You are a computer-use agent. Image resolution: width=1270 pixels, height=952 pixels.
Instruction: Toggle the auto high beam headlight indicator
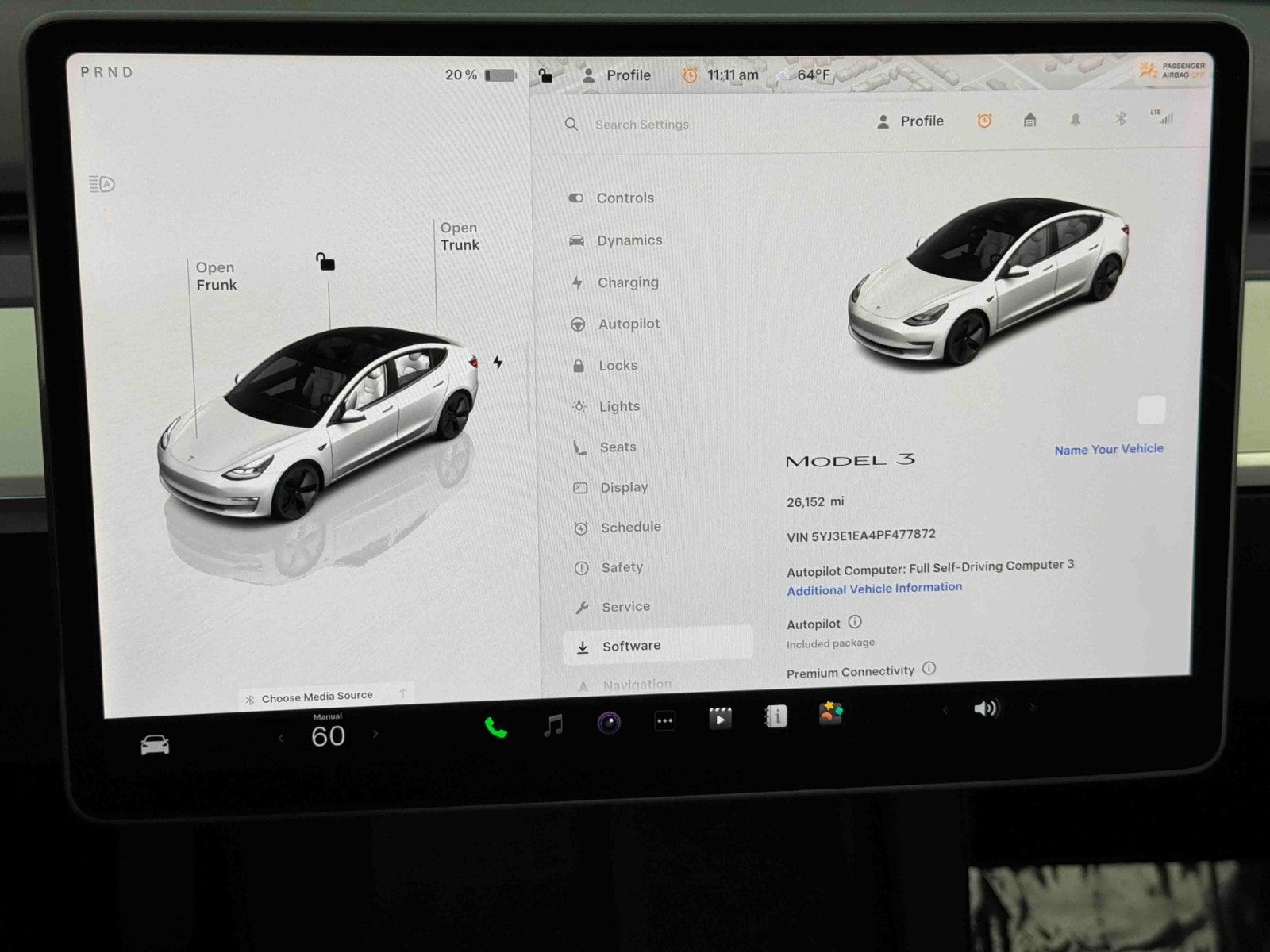pos(102,185)
